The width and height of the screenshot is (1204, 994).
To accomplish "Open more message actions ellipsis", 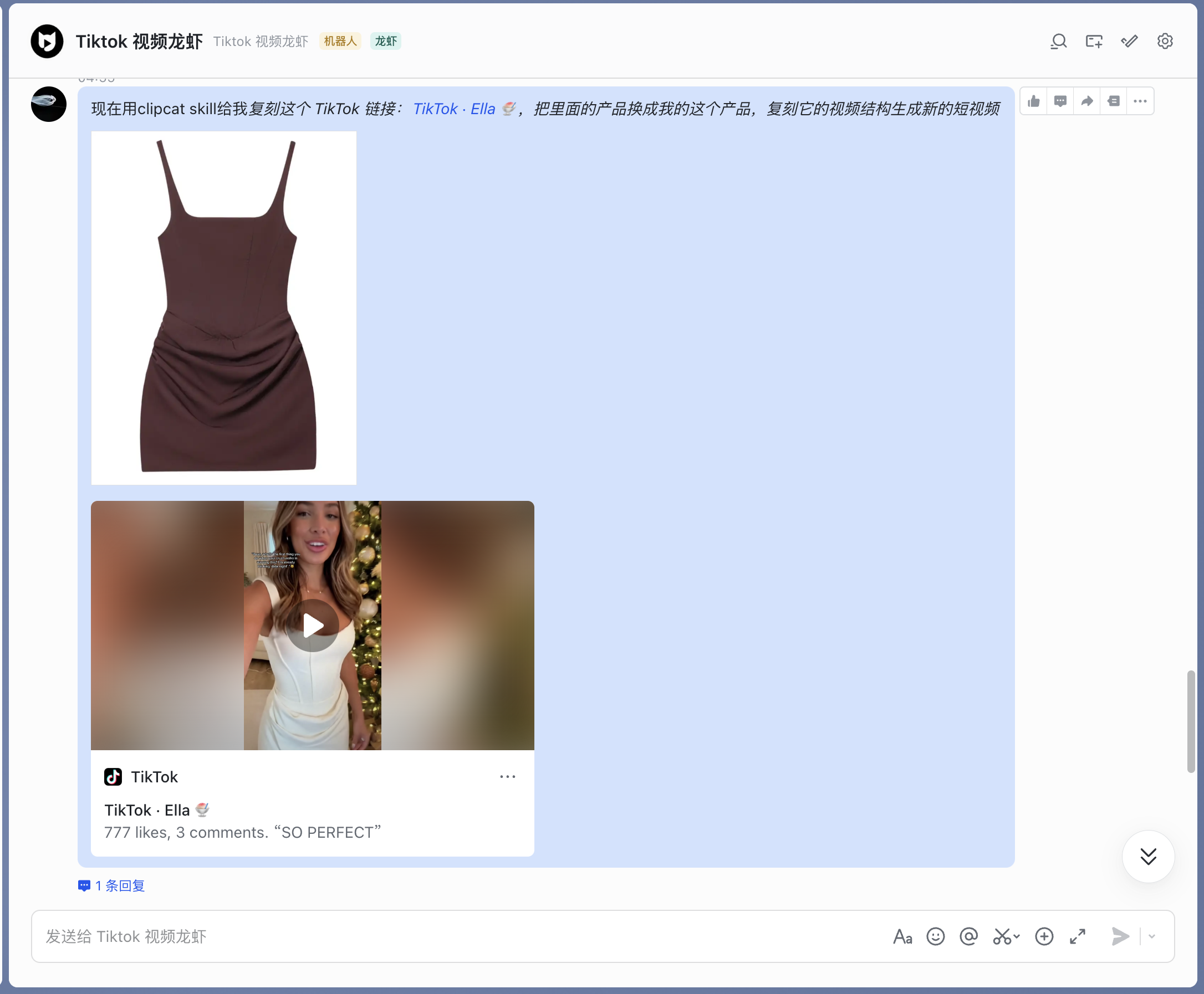I will point(1140,101).
